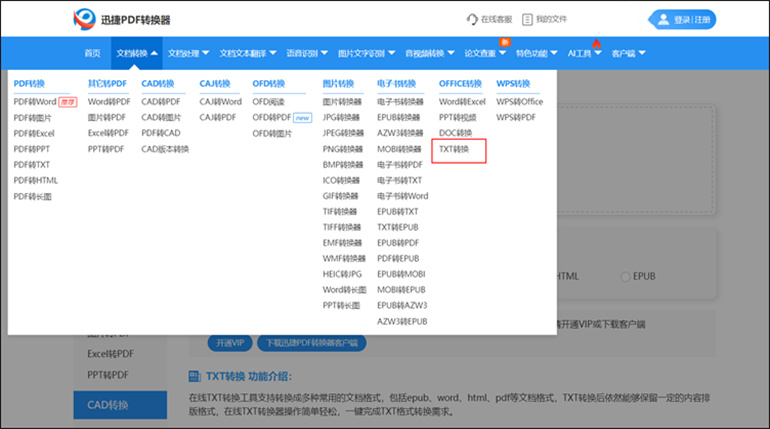Choose PDF转CAD menu entry
770x429 pixels.
(x=161, y=133)
